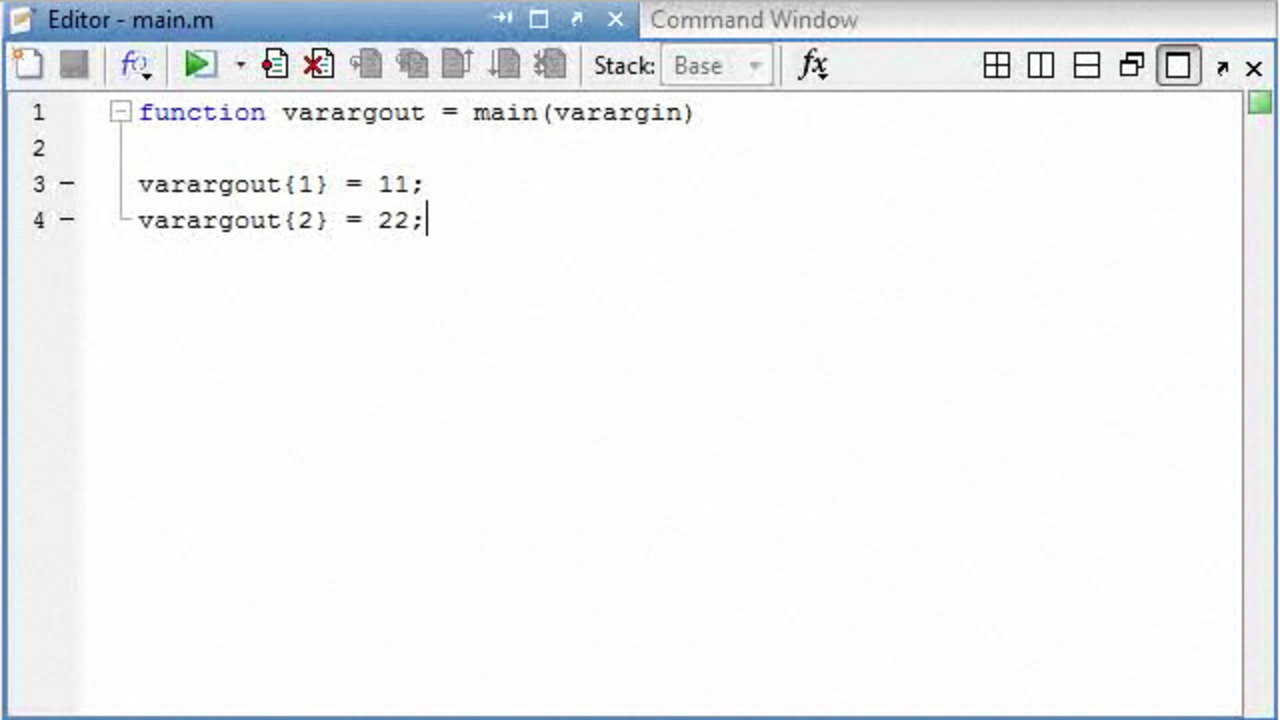The height and width of the screenshot is (720, 1280).
Task: Open the show functions f() menu
Action: [135, 66]
